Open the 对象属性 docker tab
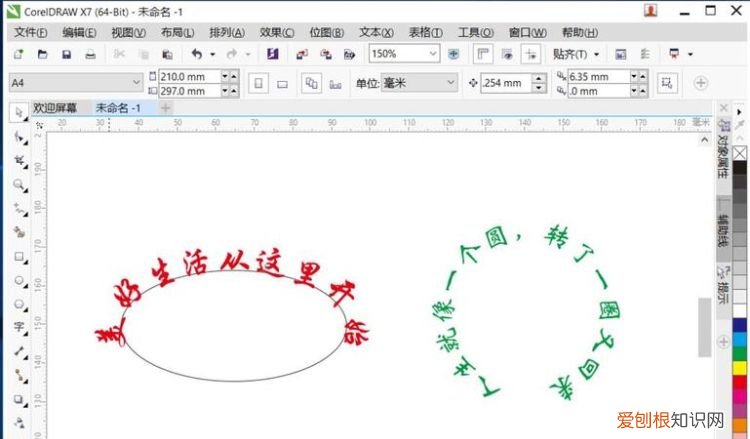The height and width of the screenshot is (439, 750). [x=723, y=150]
